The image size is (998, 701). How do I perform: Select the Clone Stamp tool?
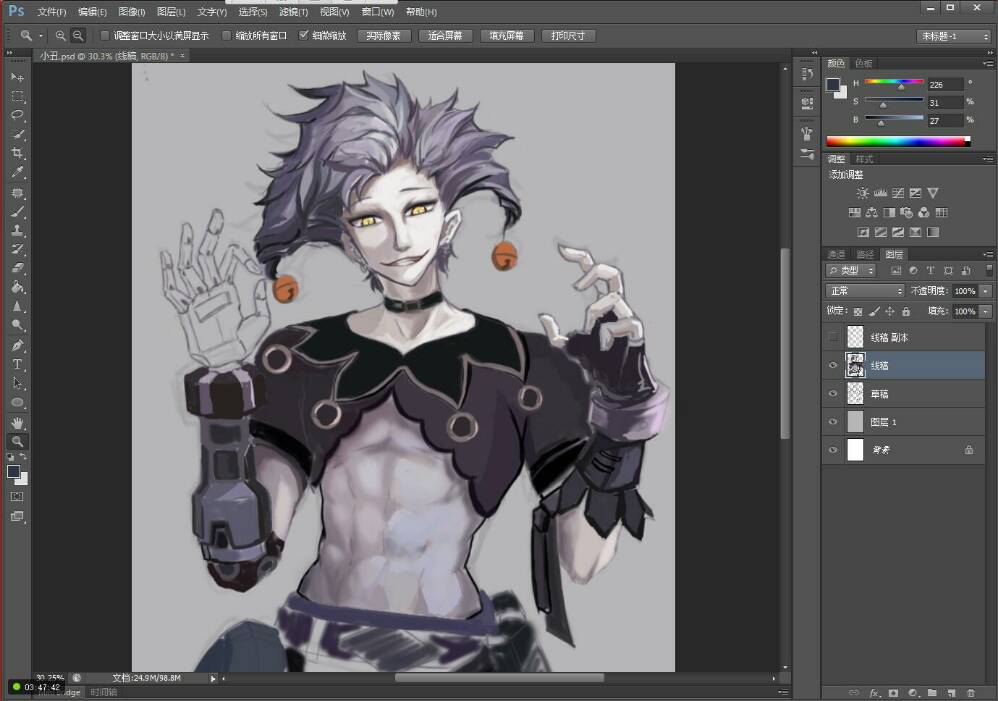17,230
